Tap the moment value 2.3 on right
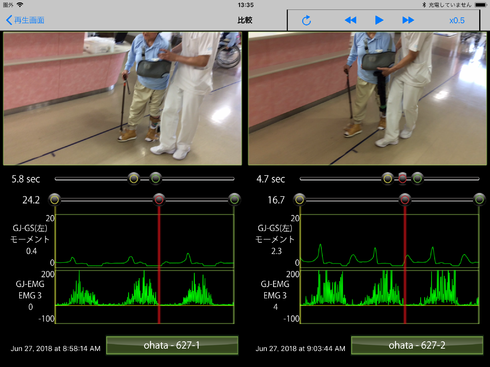Image resolution: width=490 pixels, height=367 pixels. 276,251
